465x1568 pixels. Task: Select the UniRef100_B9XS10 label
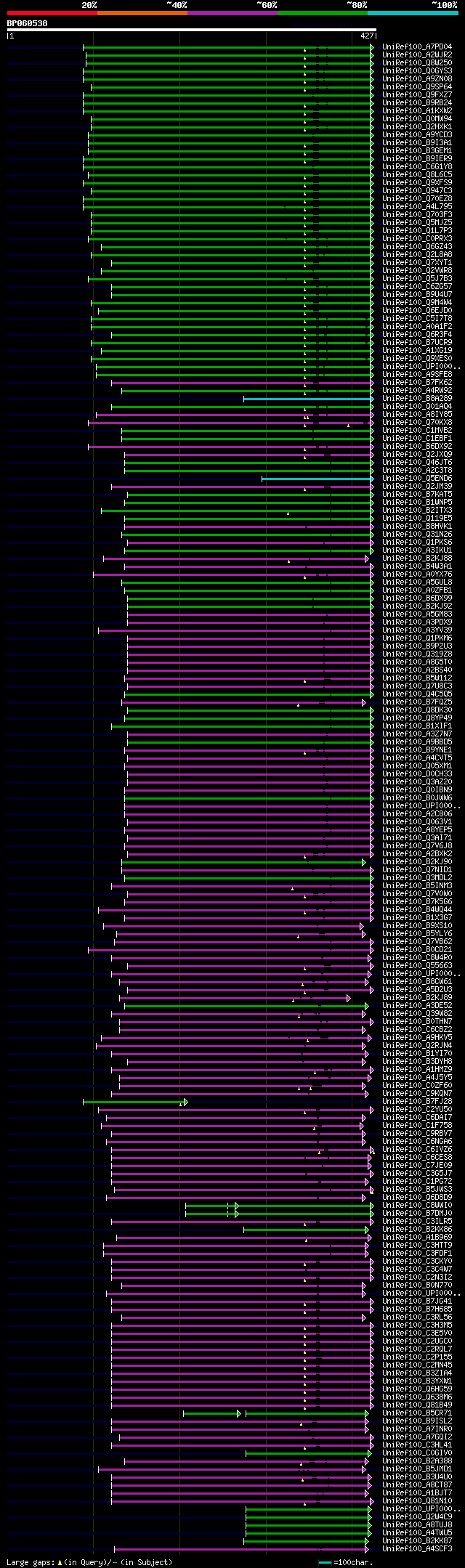(x=417, y=926)
